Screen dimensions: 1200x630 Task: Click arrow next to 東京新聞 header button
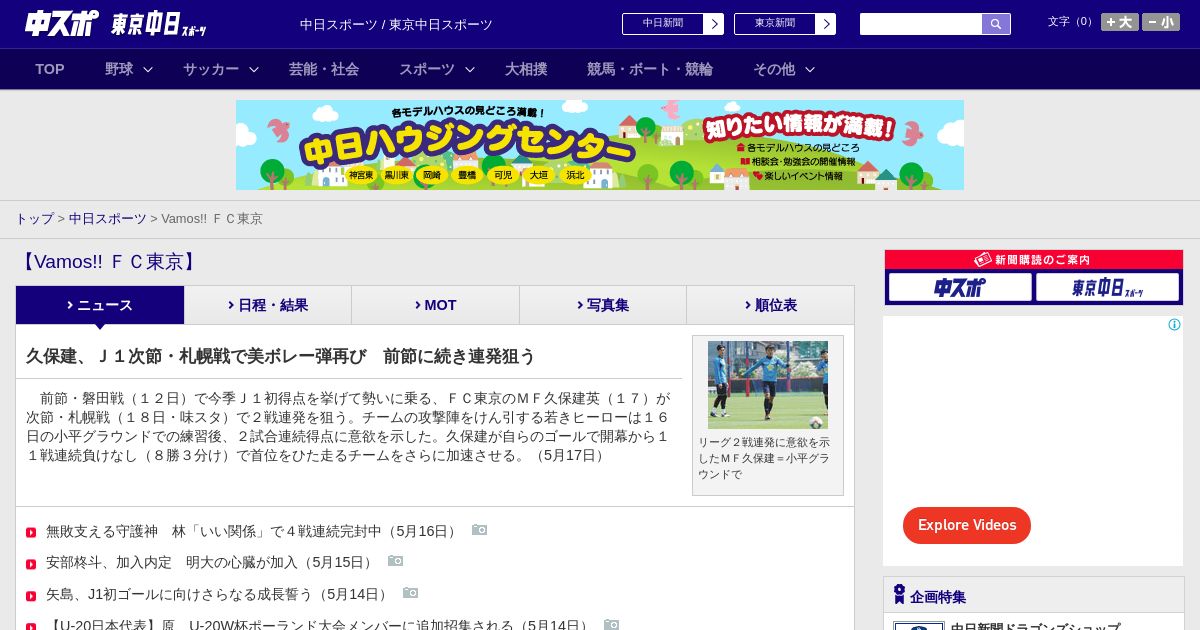[825, 24]
